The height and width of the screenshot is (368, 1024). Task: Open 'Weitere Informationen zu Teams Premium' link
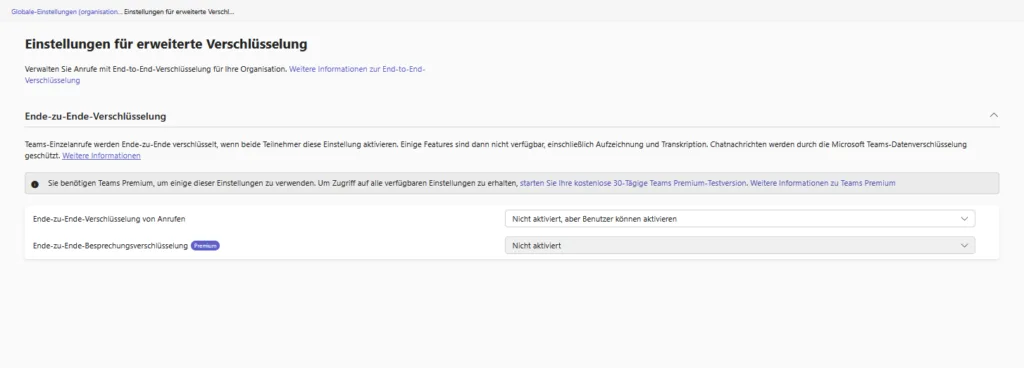point(823,183)
